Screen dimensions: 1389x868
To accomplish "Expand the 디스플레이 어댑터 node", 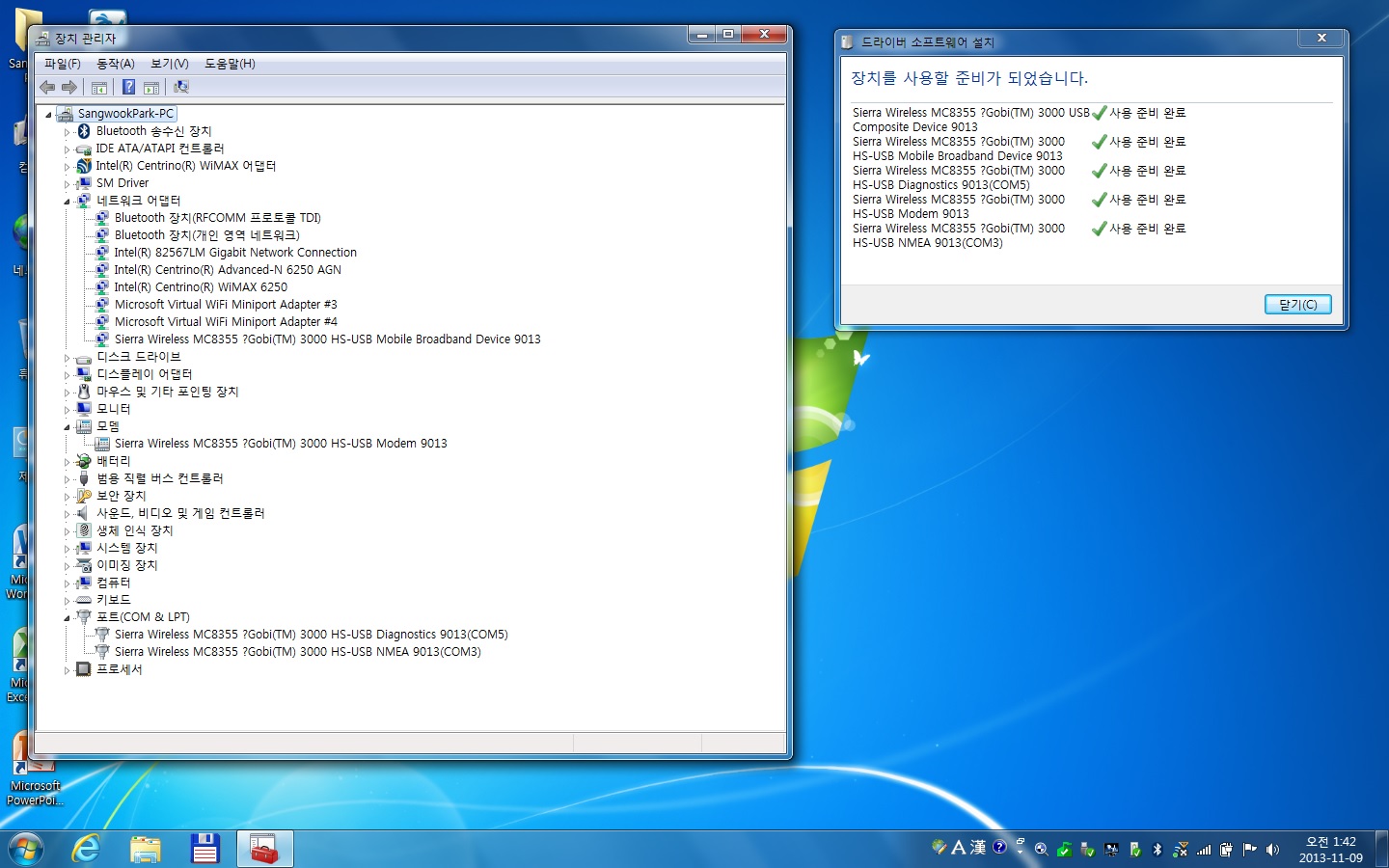I will pos(68,375).
